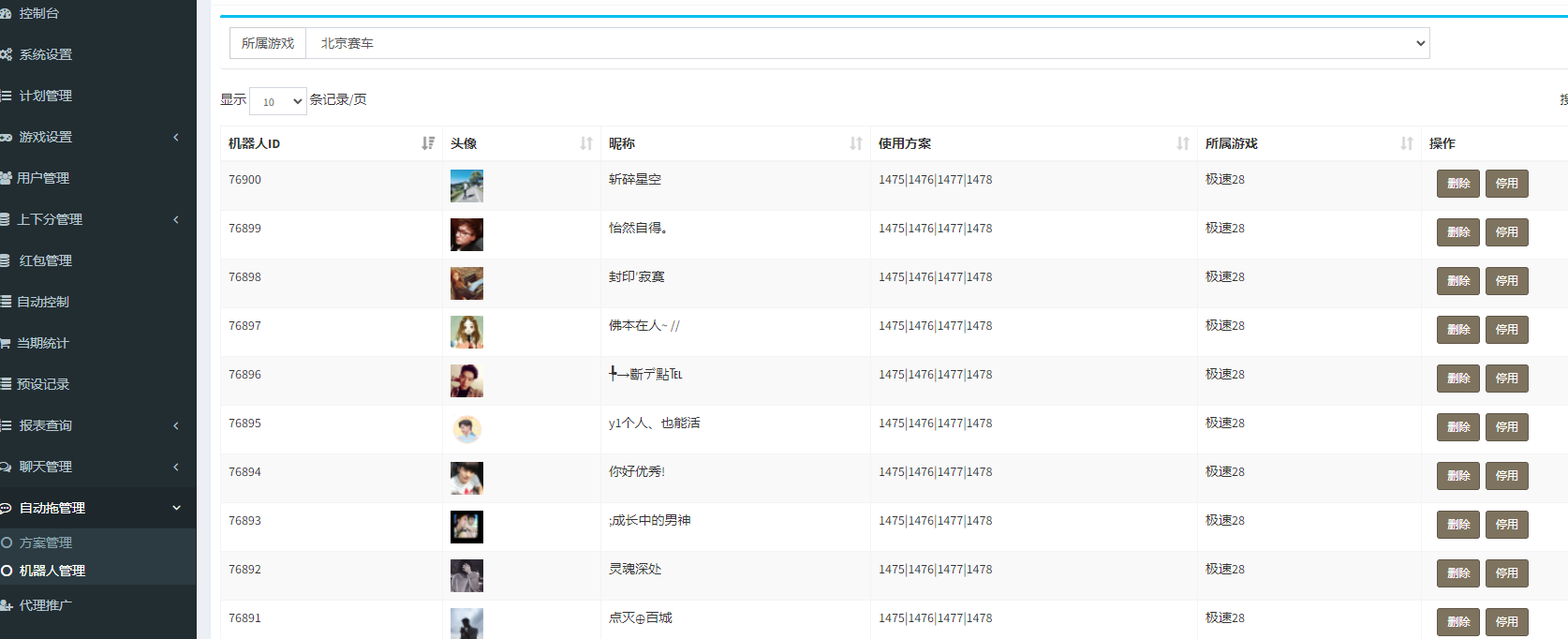Viewport: 1568px width, 639px height.
Task: Open 代理推广 in the sidebar
Action: [x=45, y=605]
